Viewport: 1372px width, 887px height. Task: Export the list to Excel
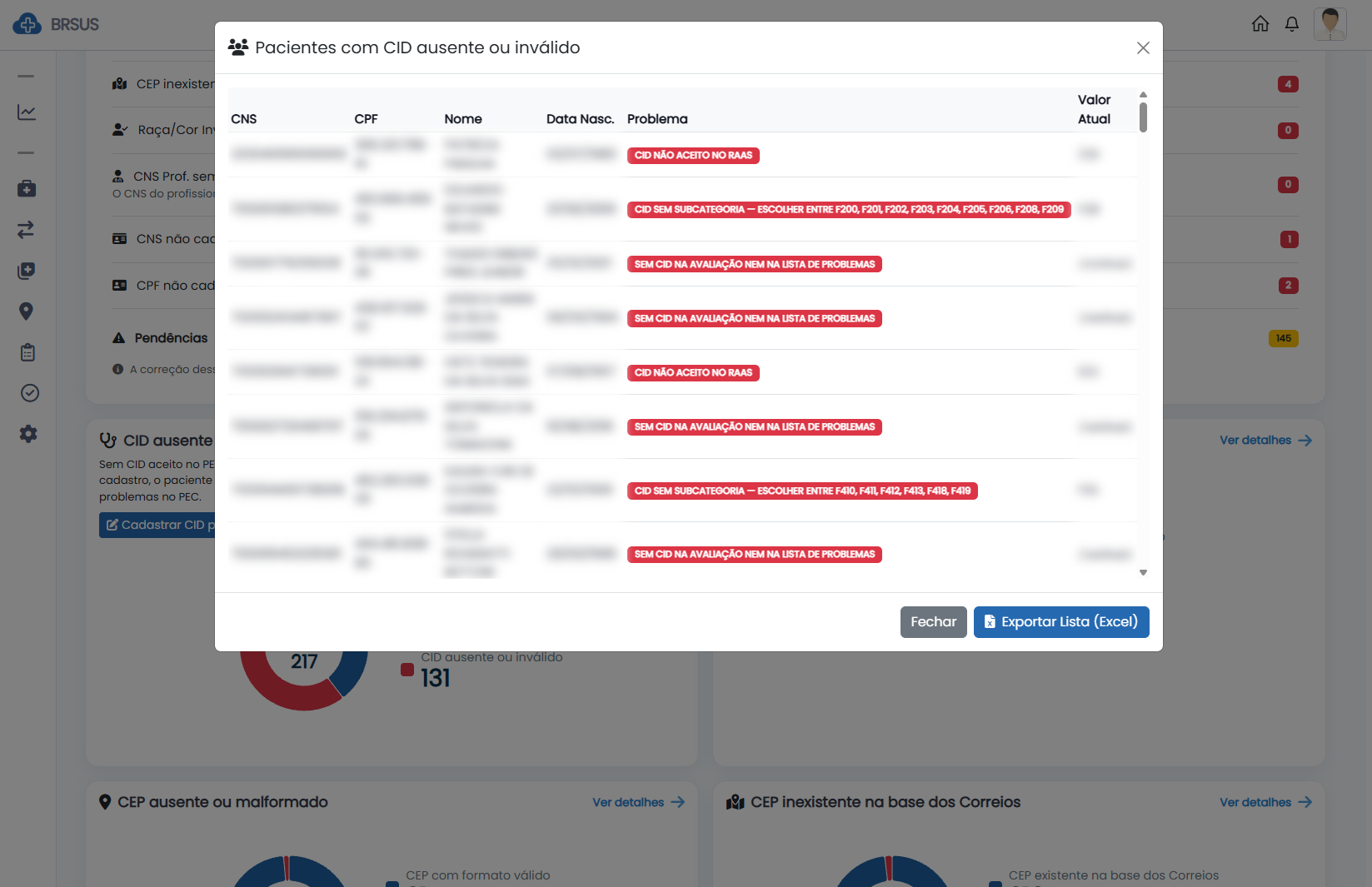[x=1061, y=622]
